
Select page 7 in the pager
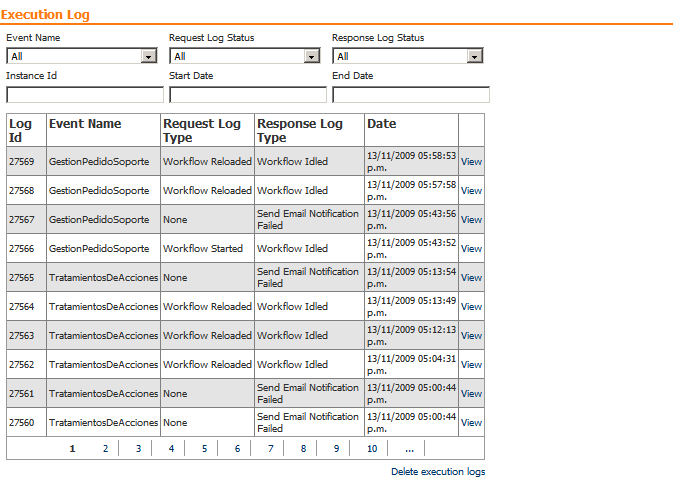[x=270, y=449]
